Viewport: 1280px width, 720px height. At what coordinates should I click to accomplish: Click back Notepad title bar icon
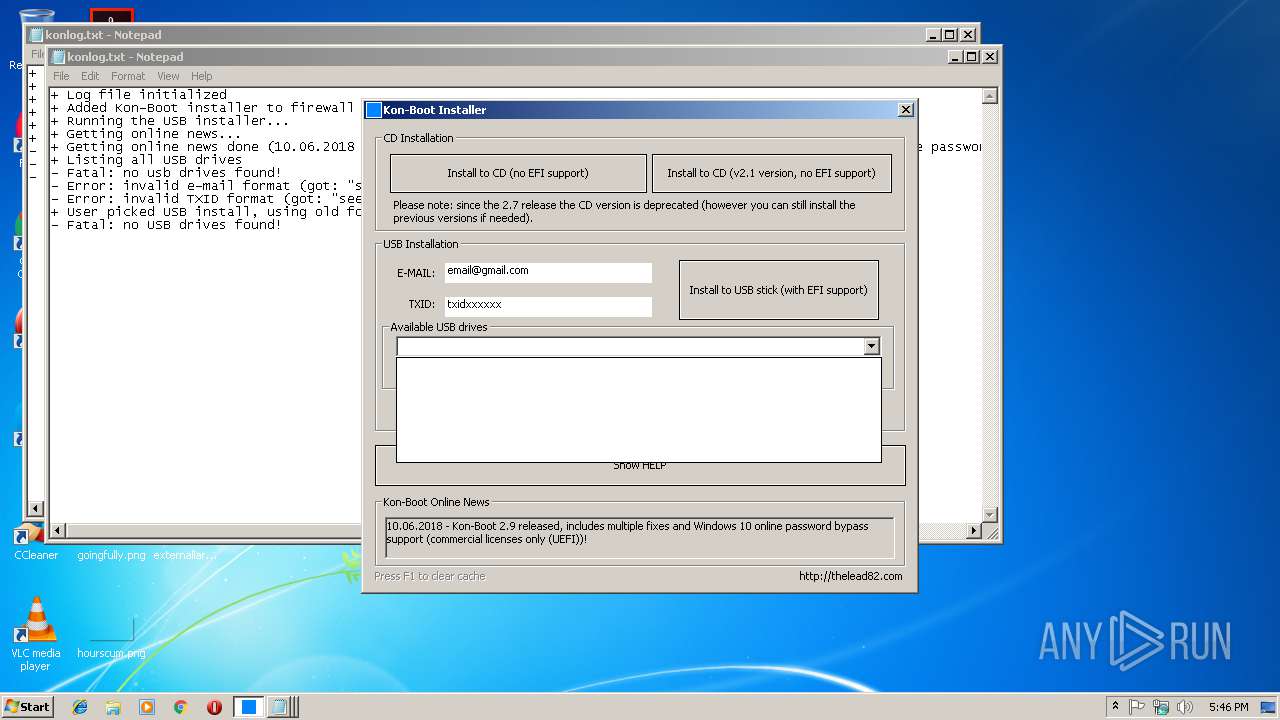(x=36, y=35)
